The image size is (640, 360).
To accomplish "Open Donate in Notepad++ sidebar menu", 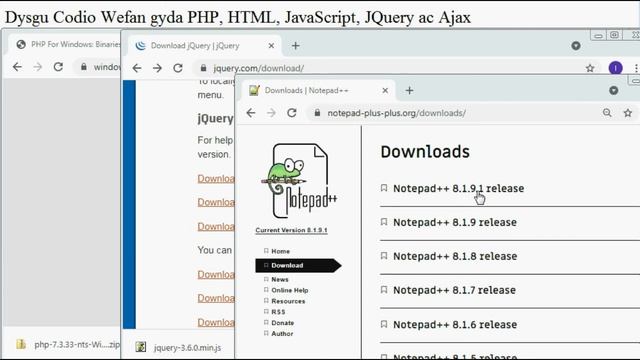I will [x=282, y=323].
